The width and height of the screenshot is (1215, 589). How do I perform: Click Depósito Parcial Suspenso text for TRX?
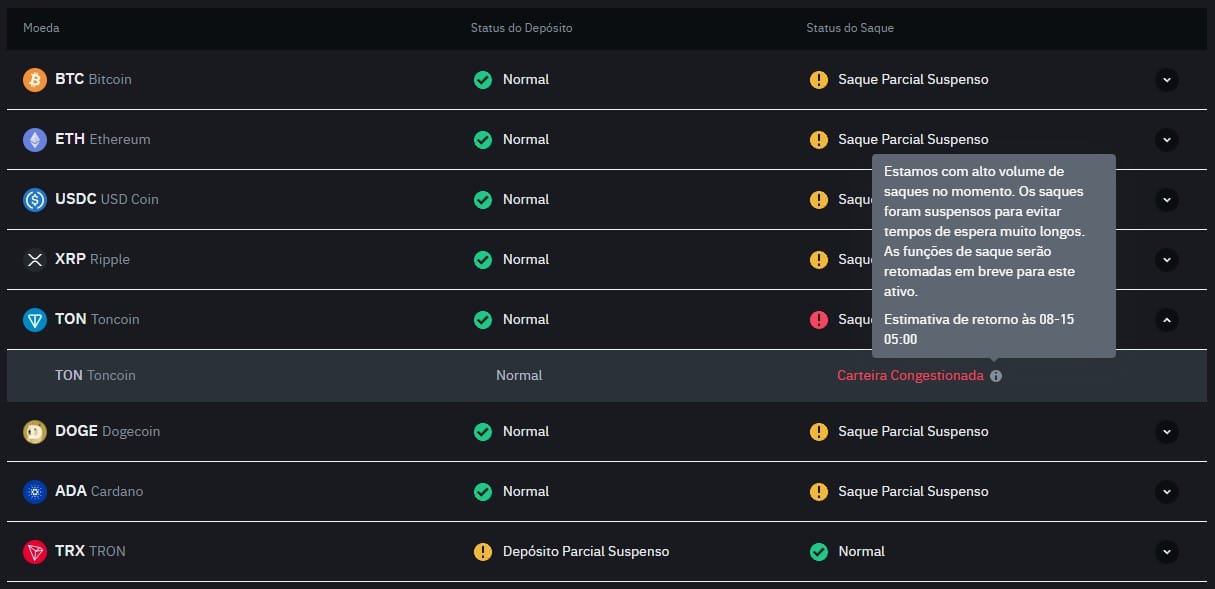[x=586, y=551]
